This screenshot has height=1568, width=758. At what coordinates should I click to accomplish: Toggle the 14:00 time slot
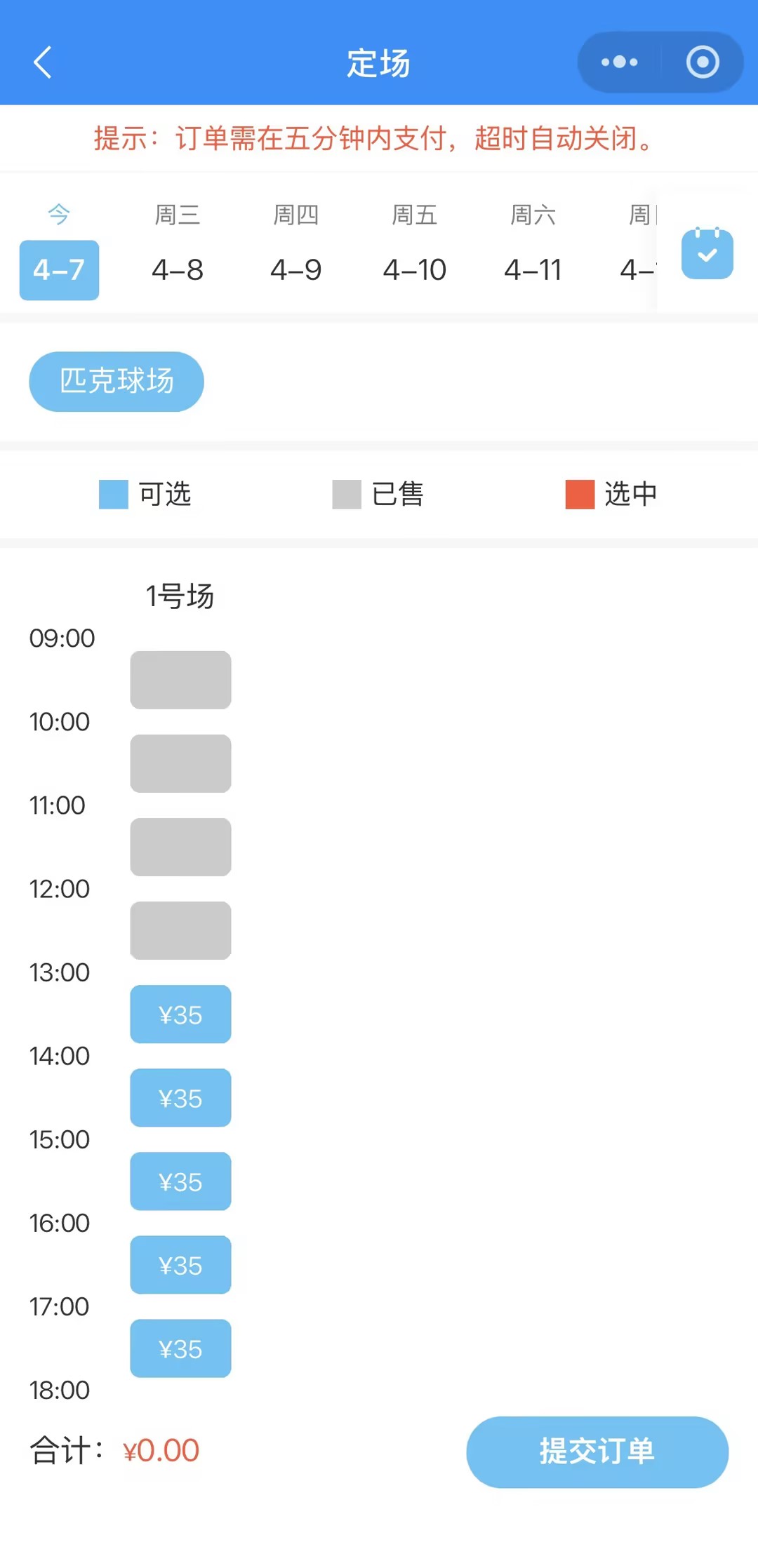[x=180, y=1098]
